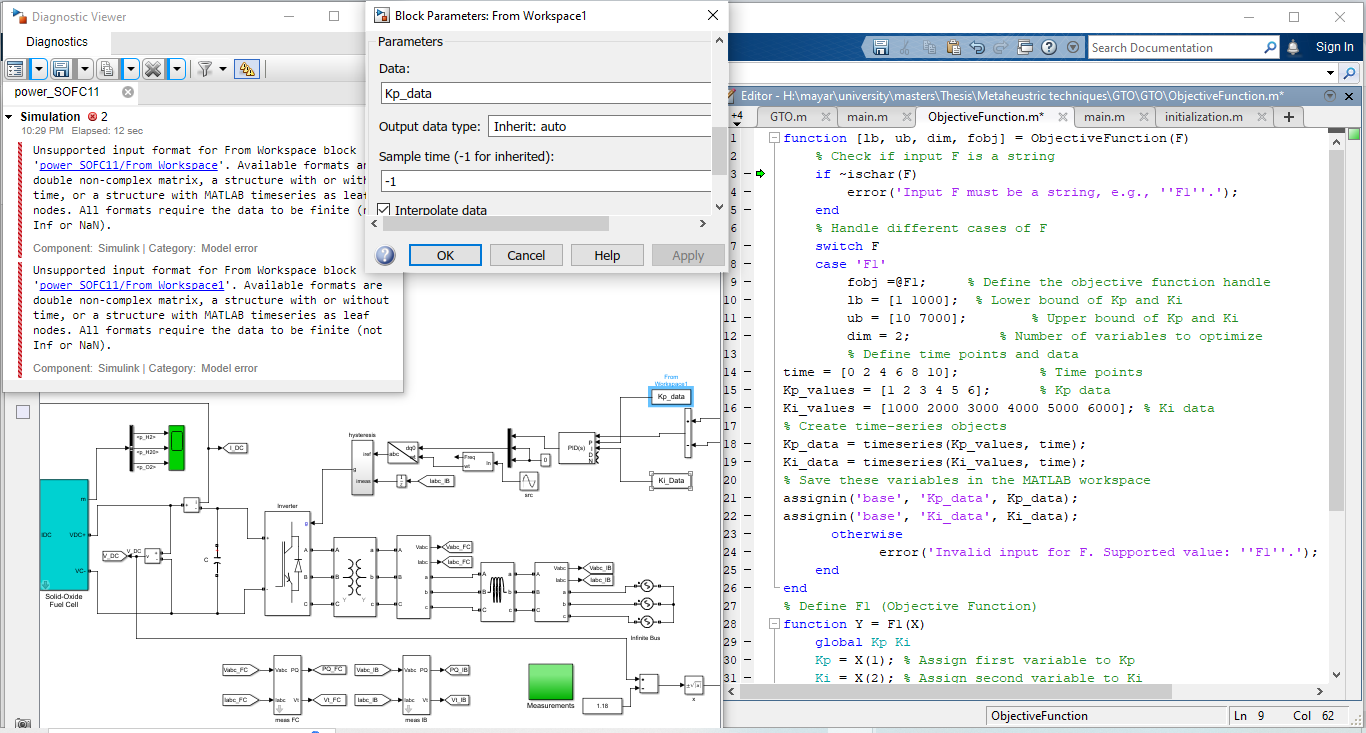Click the notification bell icon
The image size is (1366, 733).
tap(1293, 47)
